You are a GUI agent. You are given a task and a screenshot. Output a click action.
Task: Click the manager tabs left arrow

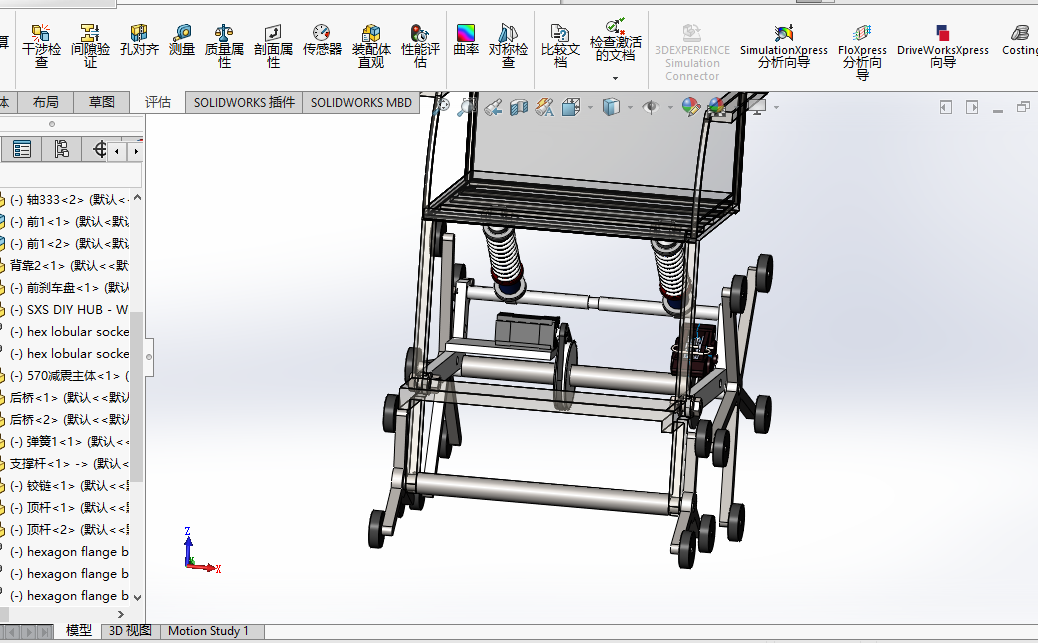coord(117,152)
